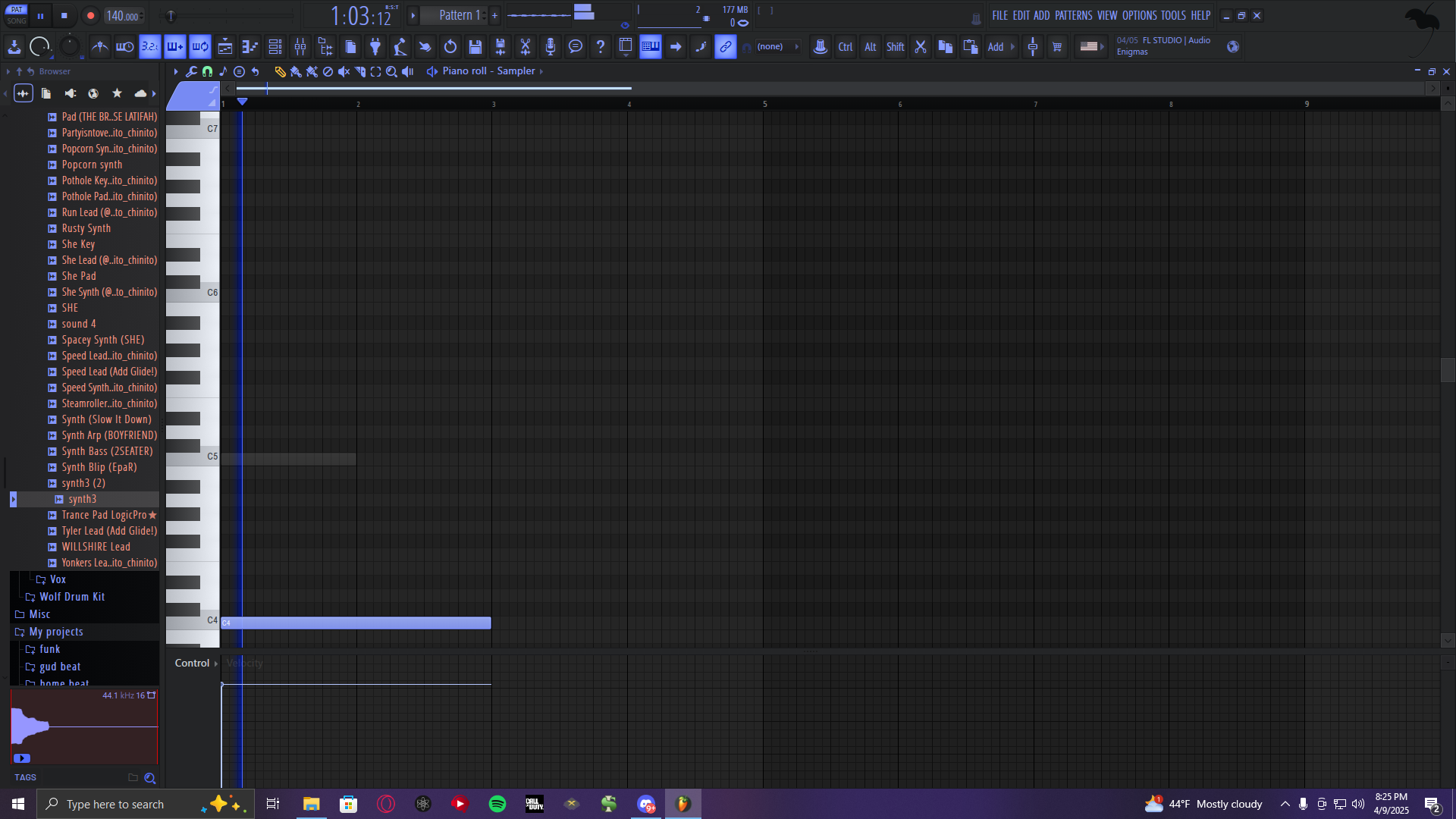The image size is (1456, 819).
Task: Toggle countdown before recording (3.2.1)
Action: (x=150, y=47)
